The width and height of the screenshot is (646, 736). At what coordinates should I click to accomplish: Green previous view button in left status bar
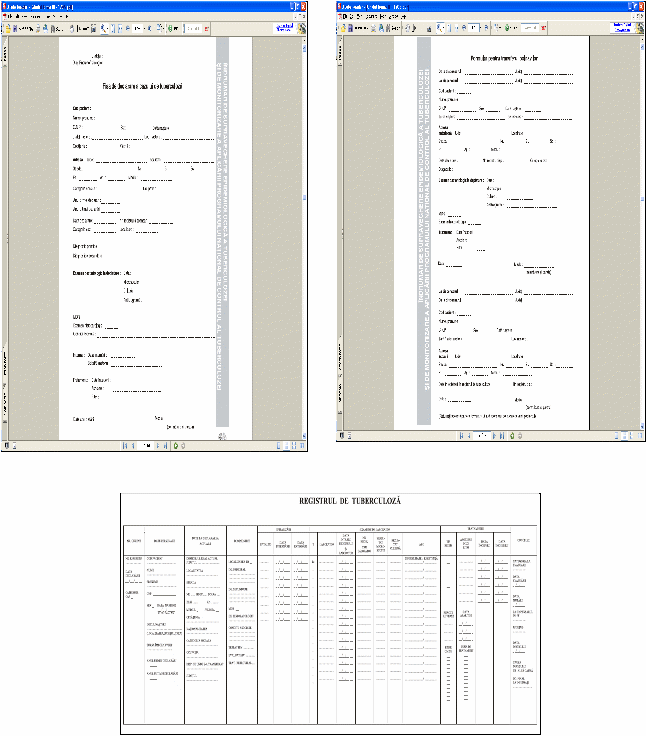176,445
